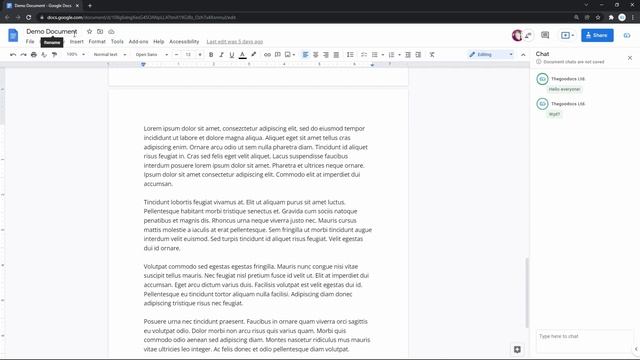The image size is (640, 360).
Task: Open the Help menu
Action: click(158, 42)
